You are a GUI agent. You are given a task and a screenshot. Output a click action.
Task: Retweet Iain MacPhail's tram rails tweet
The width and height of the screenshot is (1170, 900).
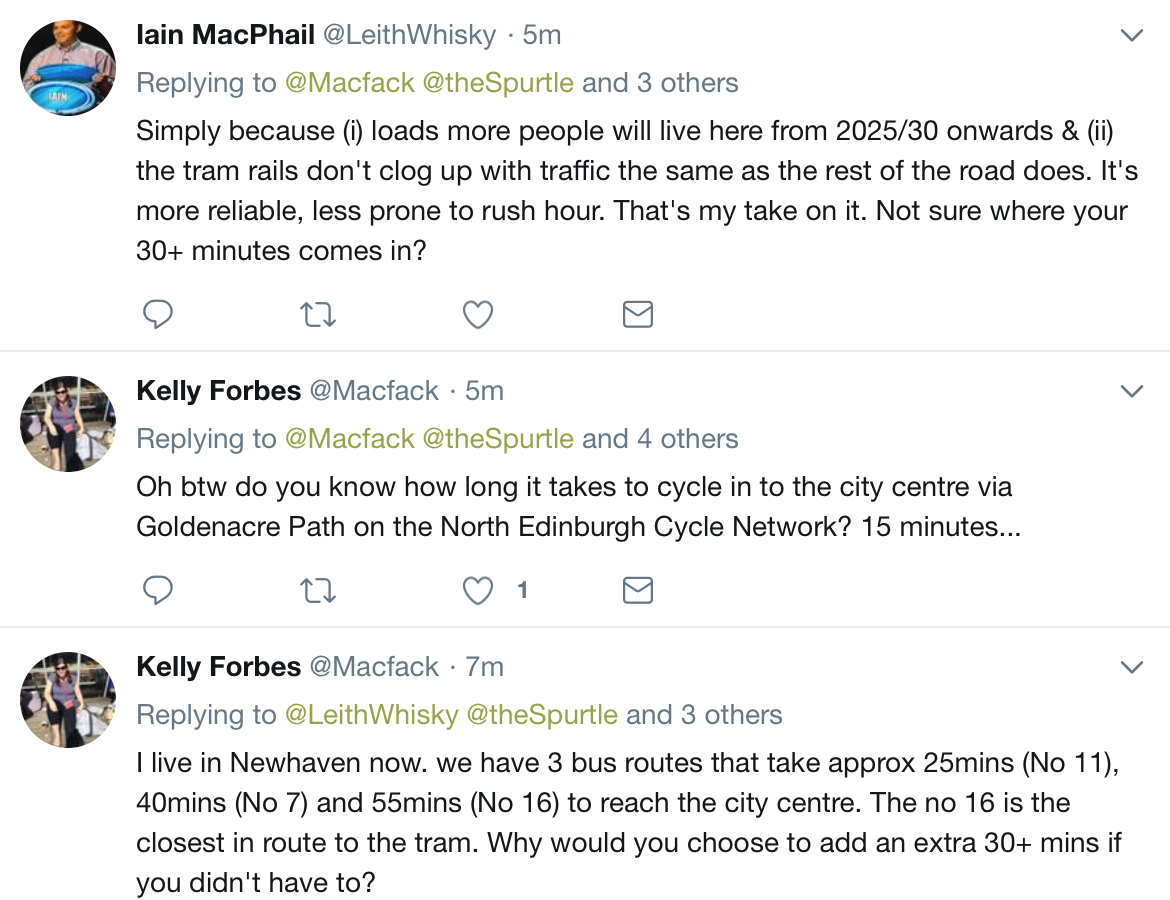tap(318, 315)
